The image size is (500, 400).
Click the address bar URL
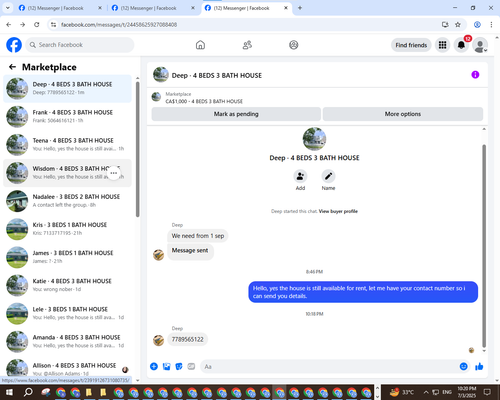click(x=119, y=25)
